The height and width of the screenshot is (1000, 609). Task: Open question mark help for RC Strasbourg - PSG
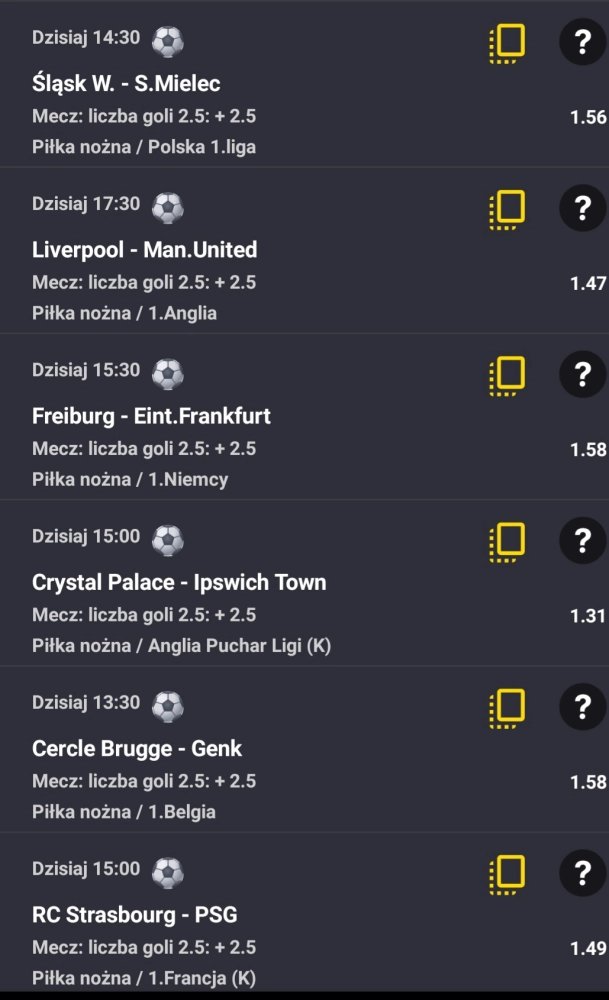(582, 873)
